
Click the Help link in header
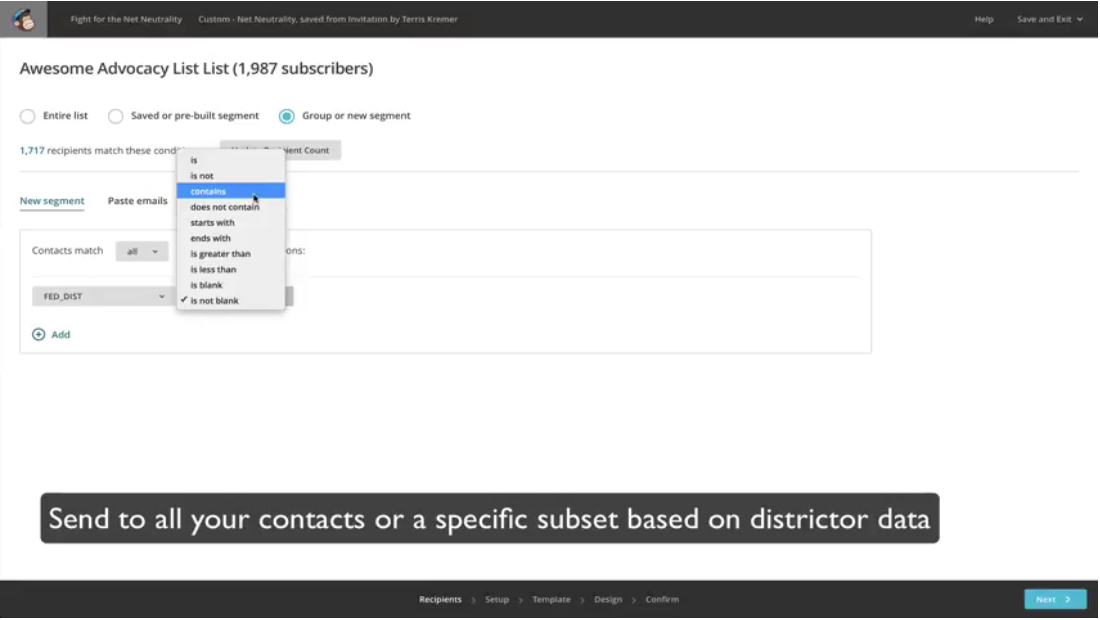984,19
